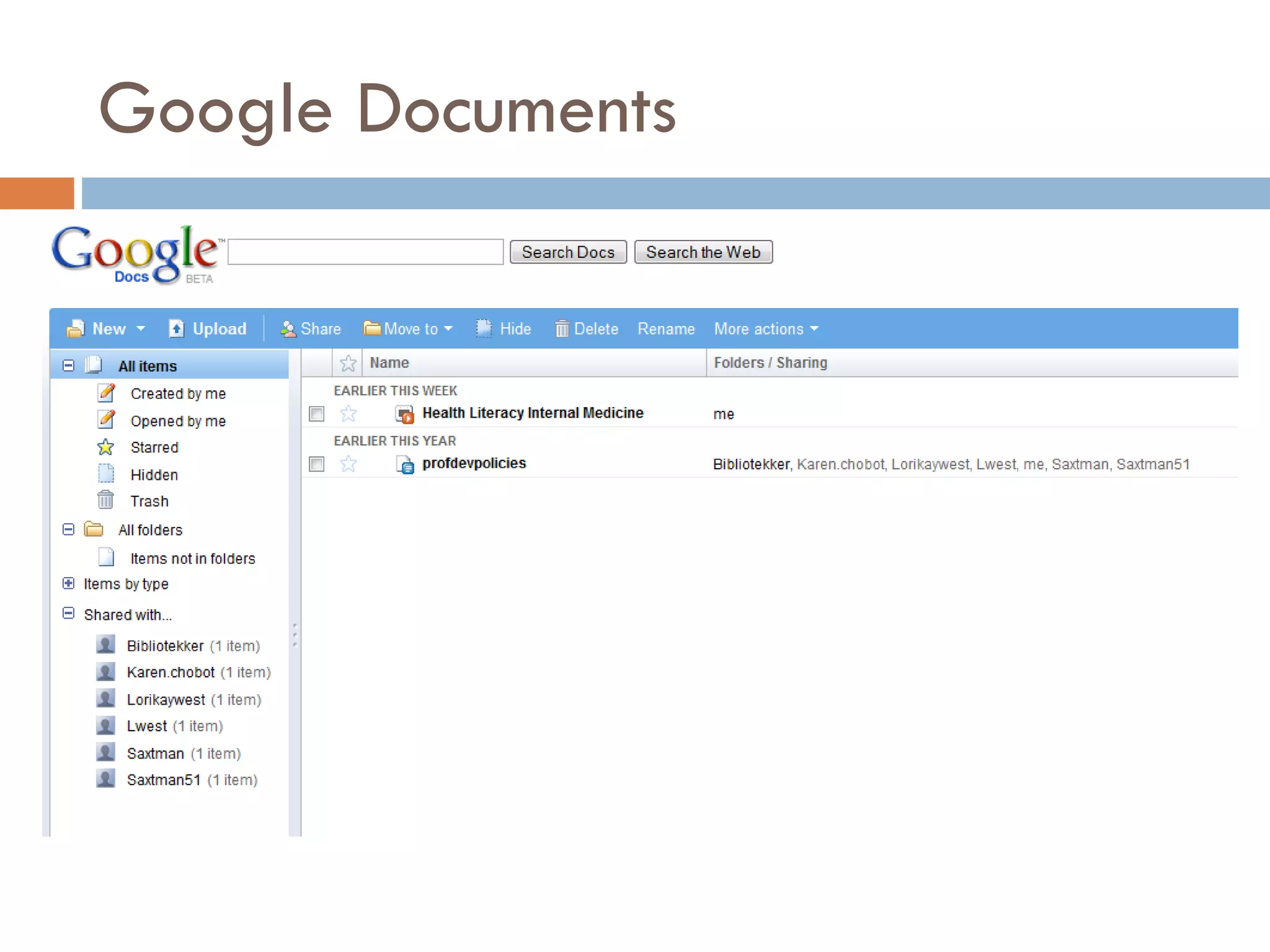Click the Move to folder icon
Screen dimensions: 1270x952
tap(372, 328)
